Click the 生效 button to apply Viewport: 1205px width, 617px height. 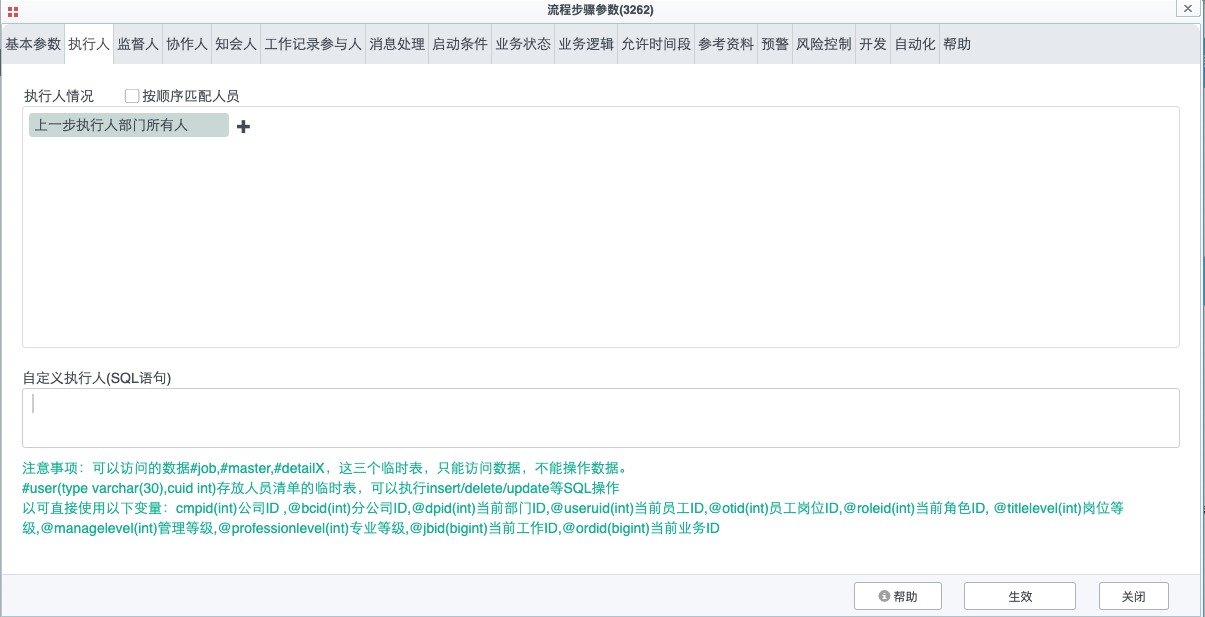(x=1019, y=596)
